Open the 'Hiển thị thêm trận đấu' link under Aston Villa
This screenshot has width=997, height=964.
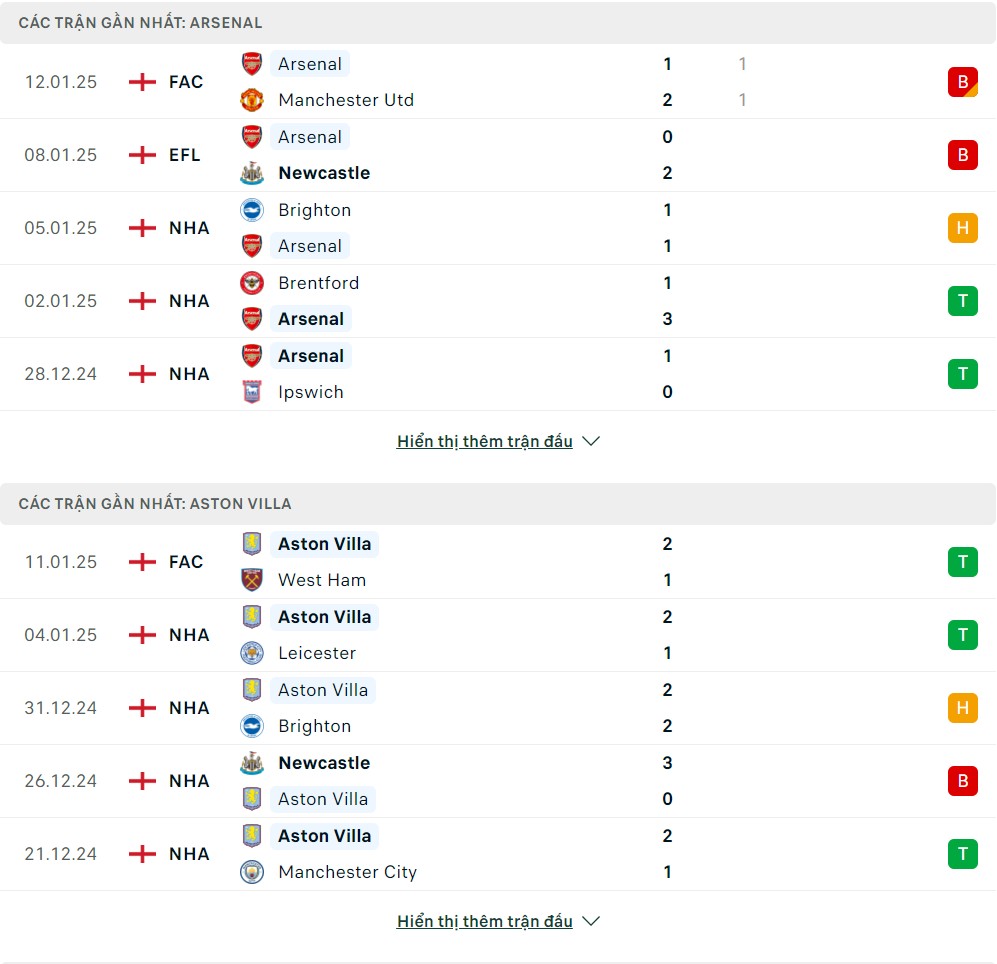(x=485, y=921)
